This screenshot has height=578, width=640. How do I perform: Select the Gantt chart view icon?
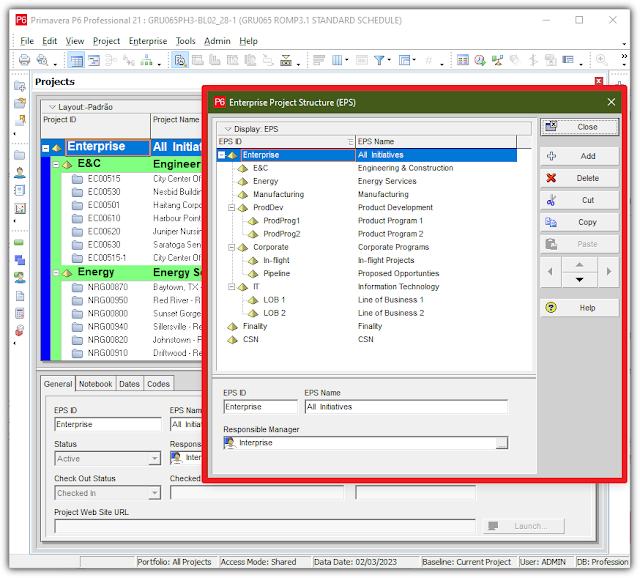[x=94, y=60]
